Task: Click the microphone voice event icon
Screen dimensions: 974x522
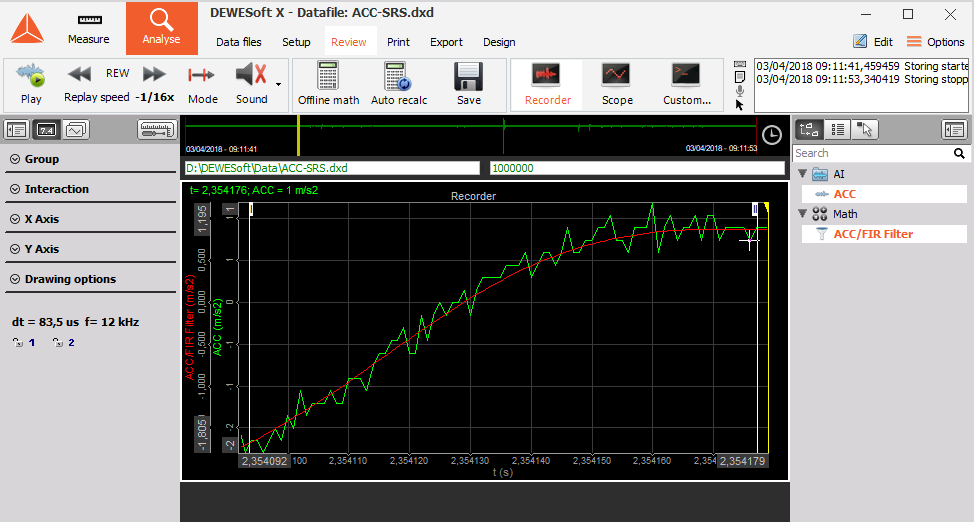Action: (x=740, y=91)
